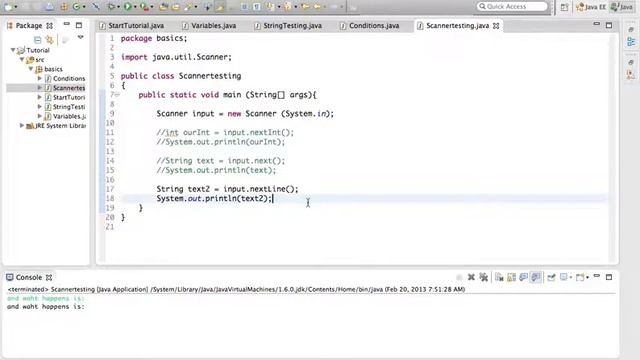Click the import java.util.Scanner line
The image size is (640, 360).
[176, 57]
